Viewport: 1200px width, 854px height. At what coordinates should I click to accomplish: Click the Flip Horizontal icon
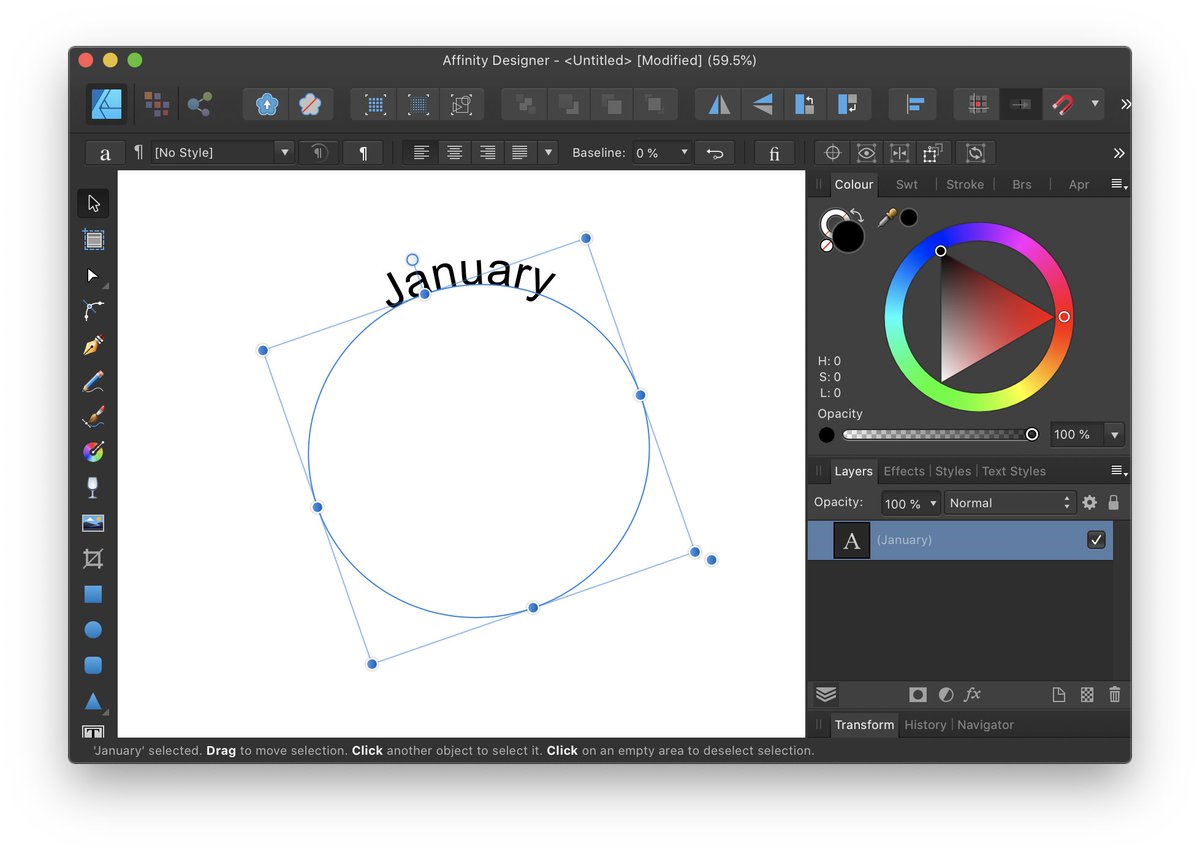719,104
